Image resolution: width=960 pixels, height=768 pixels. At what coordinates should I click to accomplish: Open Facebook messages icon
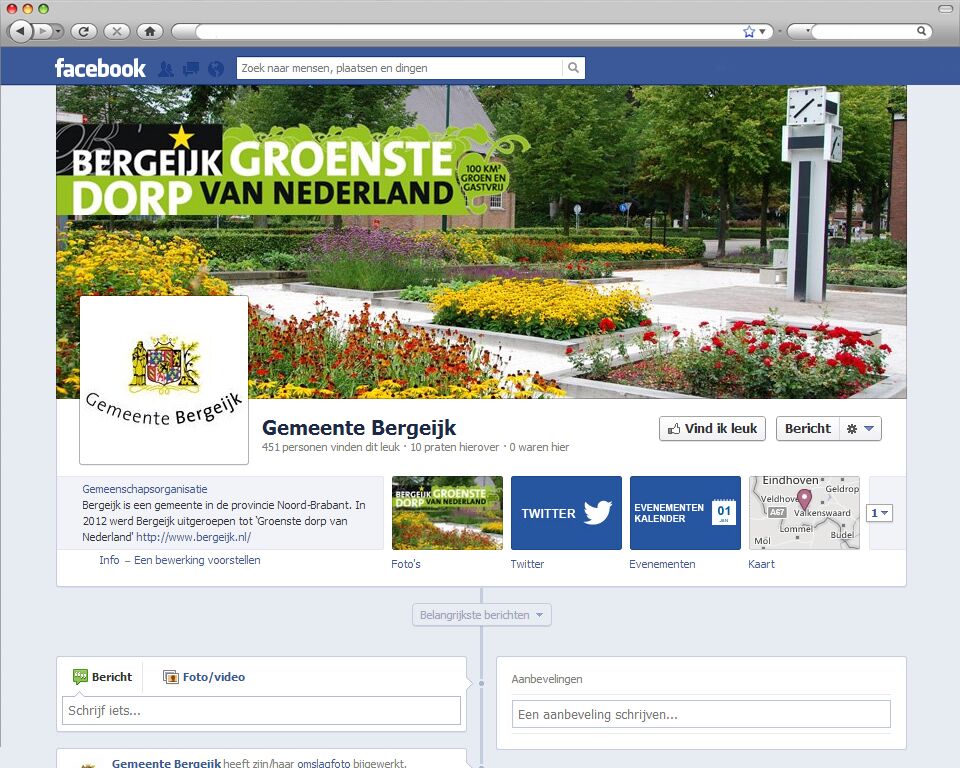[191, 69]
